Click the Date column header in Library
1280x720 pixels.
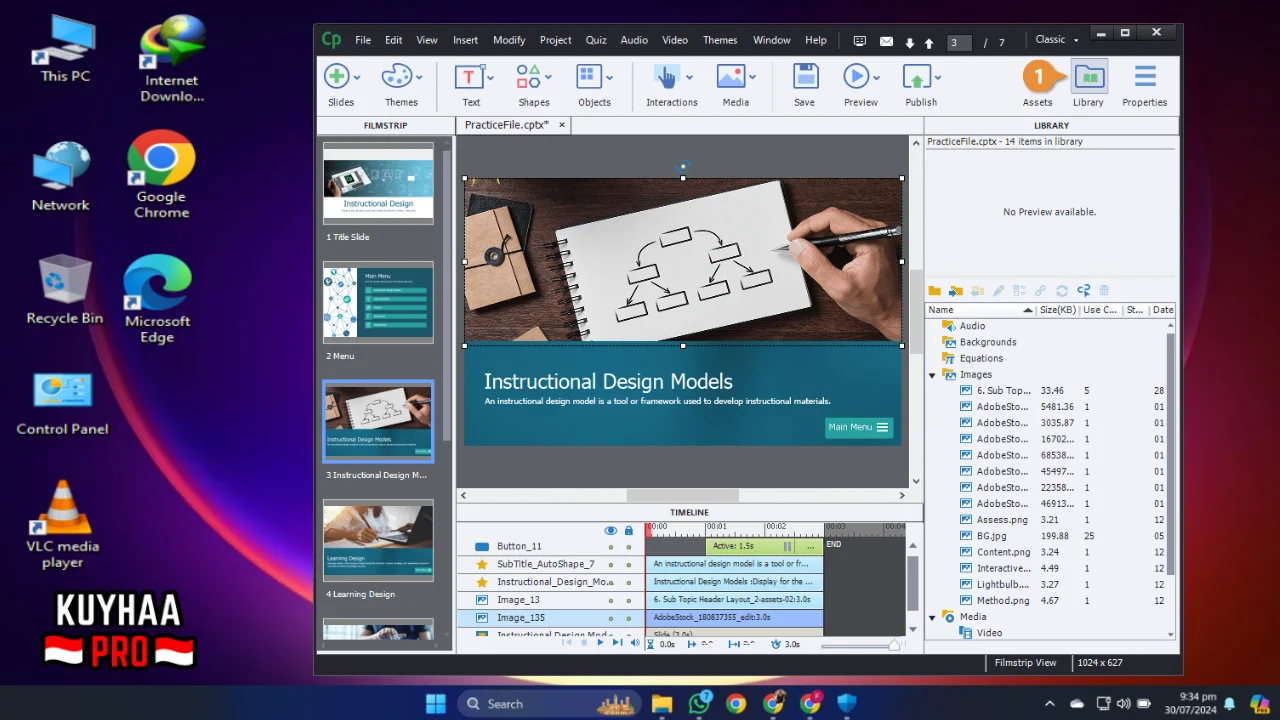point(1163,310)
